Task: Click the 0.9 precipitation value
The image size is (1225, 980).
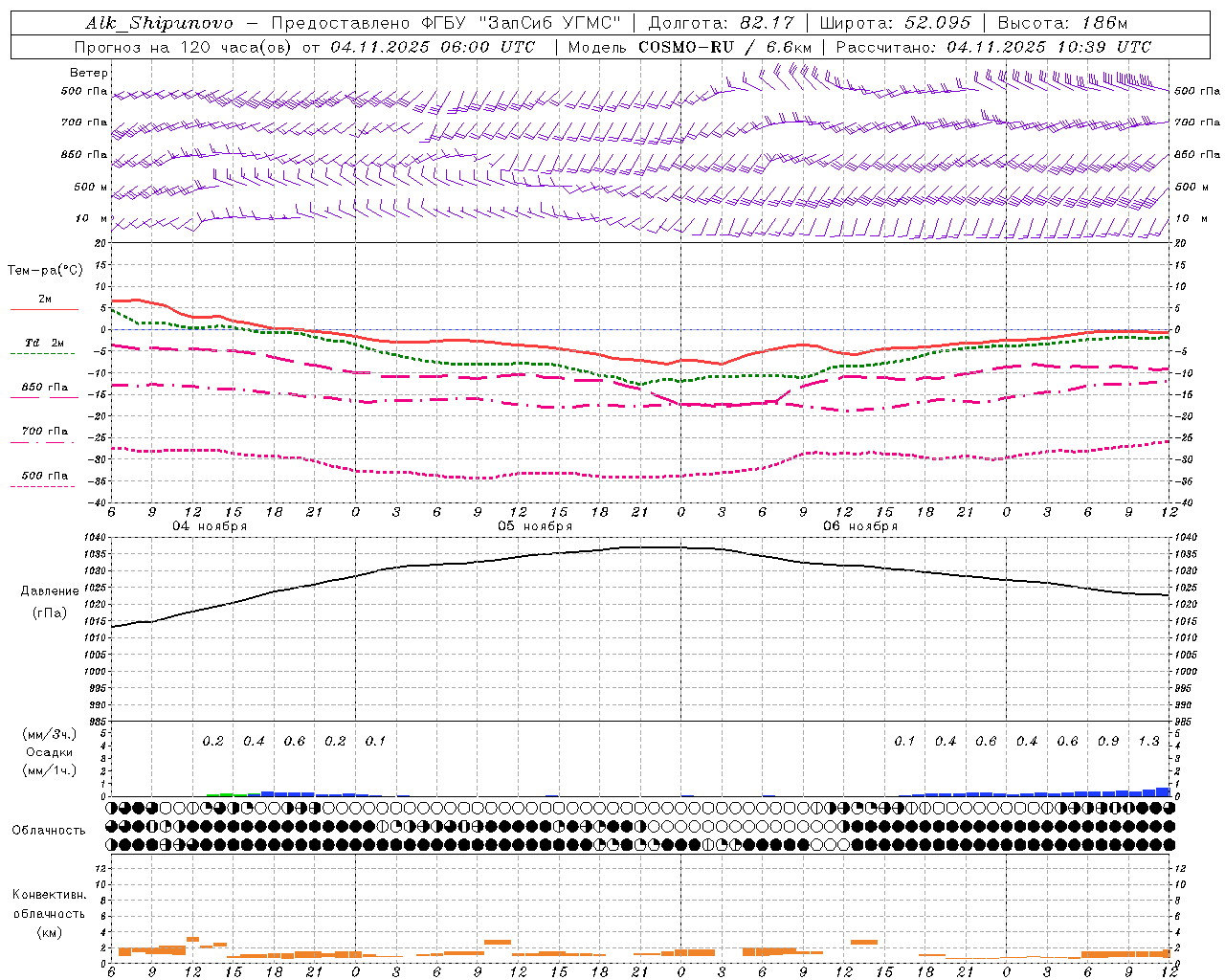Action: coord(1108,742)
